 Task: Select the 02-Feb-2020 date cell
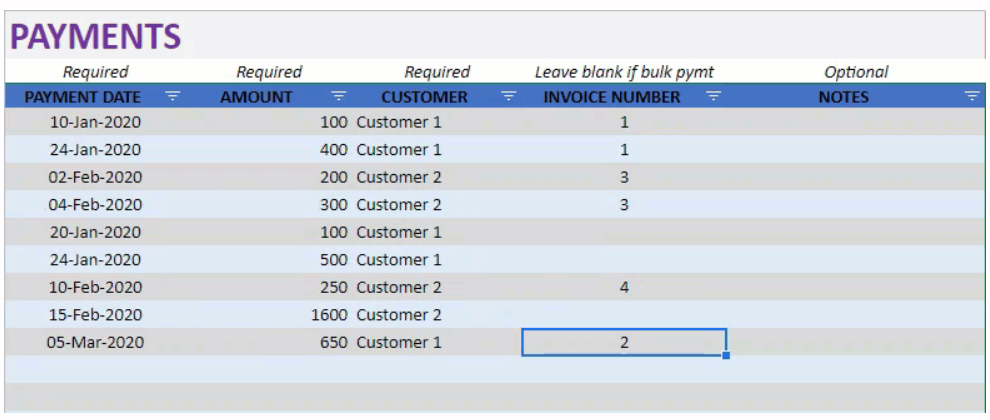pos(95,177)
